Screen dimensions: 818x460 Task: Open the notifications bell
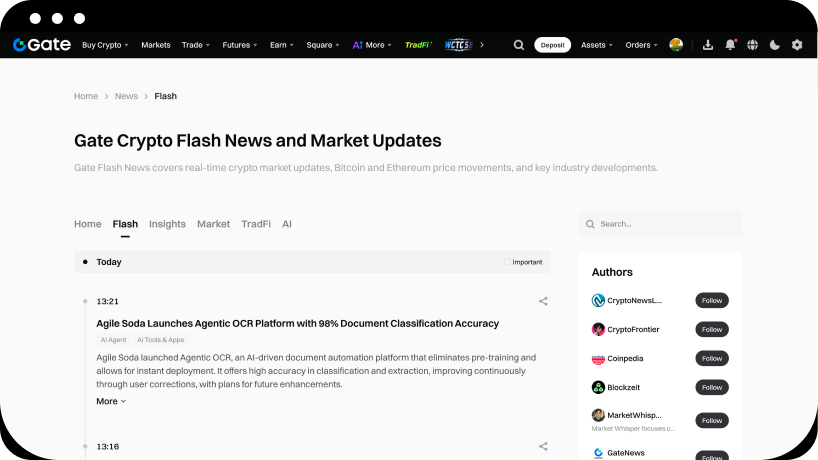(x=730, y=45)
